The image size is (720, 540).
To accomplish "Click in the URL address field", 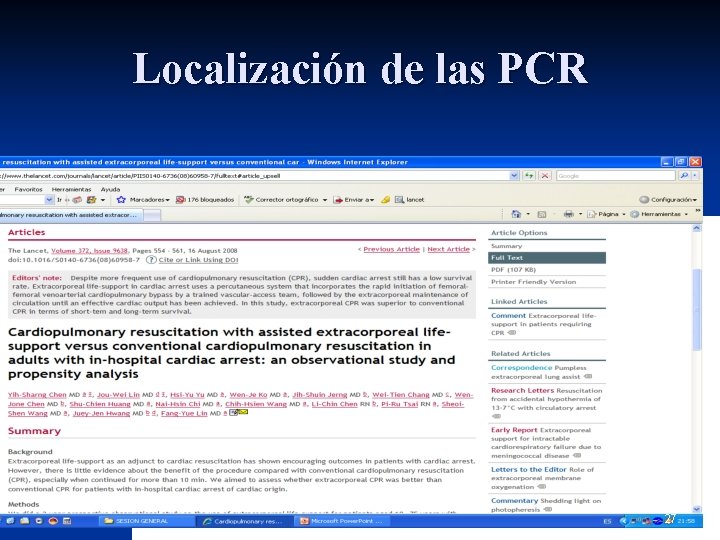I will click(254, 175).
